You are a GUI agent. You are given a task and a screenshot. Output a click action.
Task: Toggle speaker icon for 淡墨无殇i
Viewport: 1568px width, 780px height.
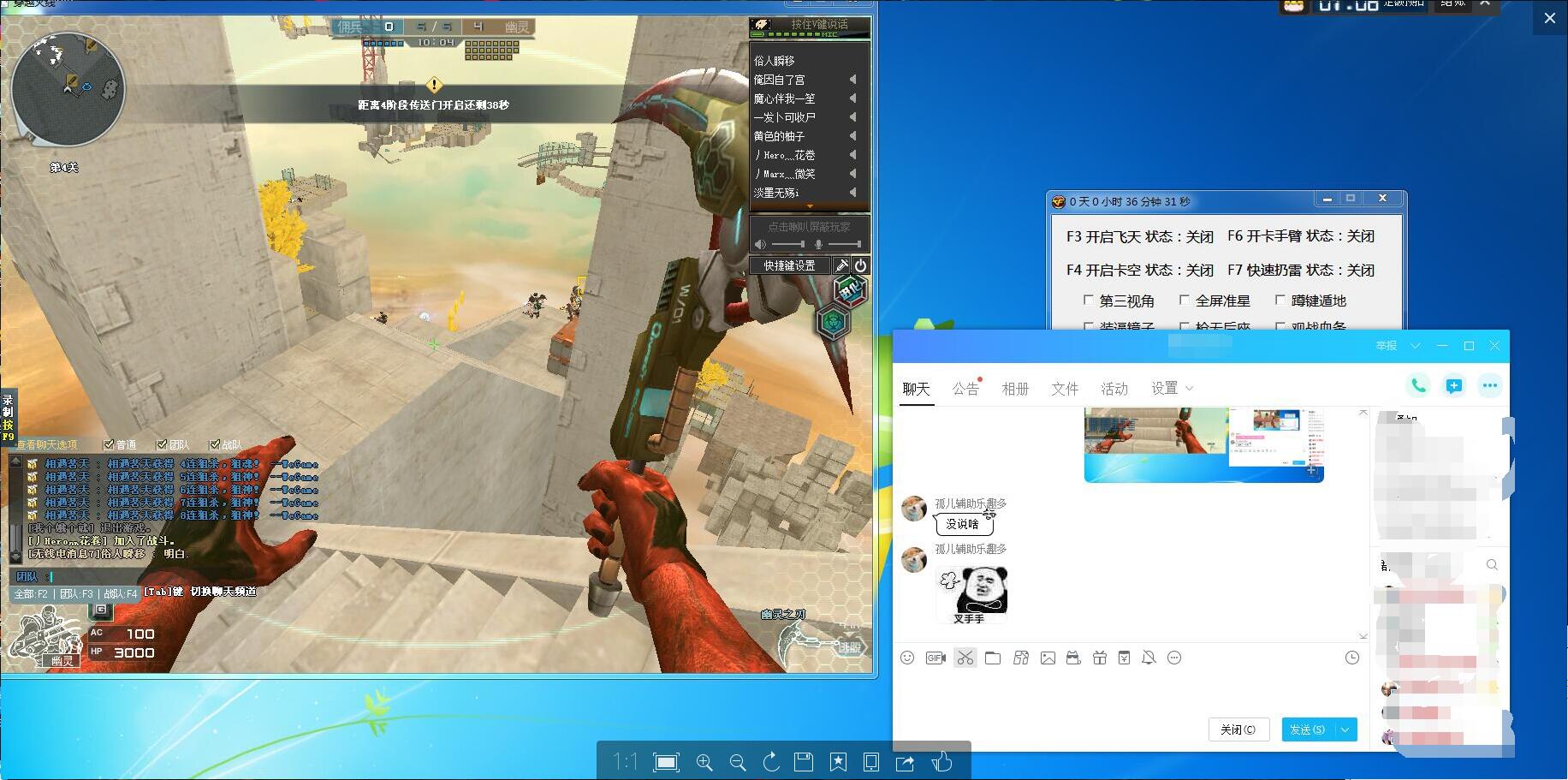point(852,193)
